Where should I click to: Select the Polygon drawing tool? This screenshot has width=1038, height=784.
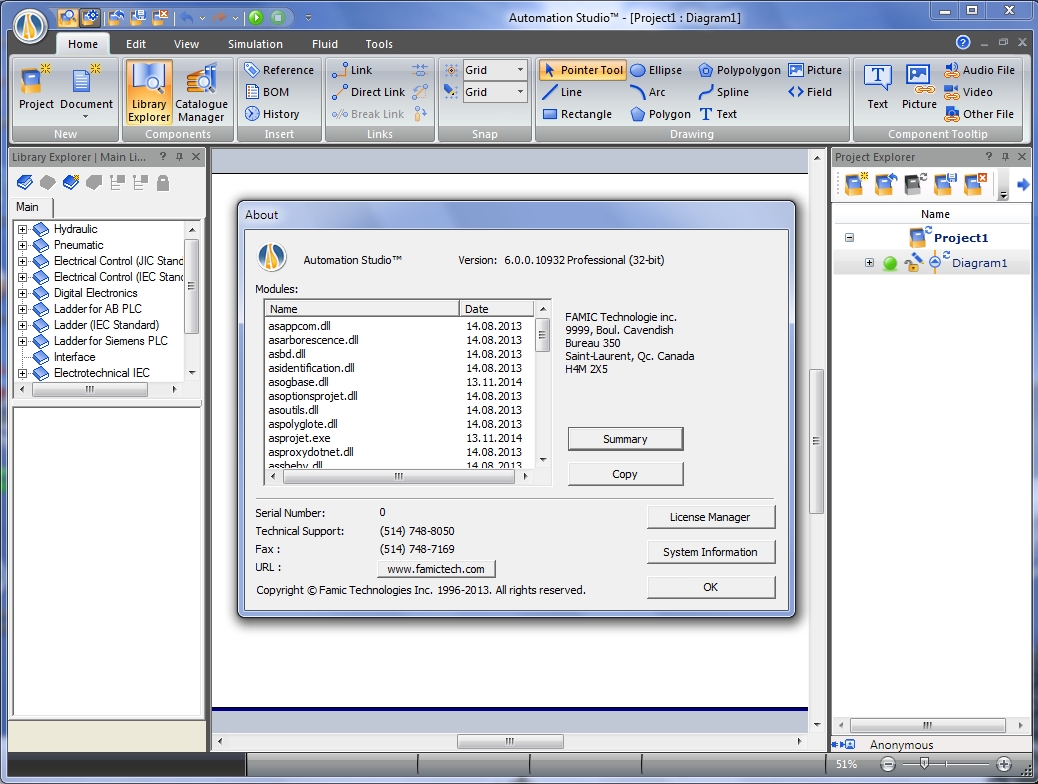[x=660, y=114]
